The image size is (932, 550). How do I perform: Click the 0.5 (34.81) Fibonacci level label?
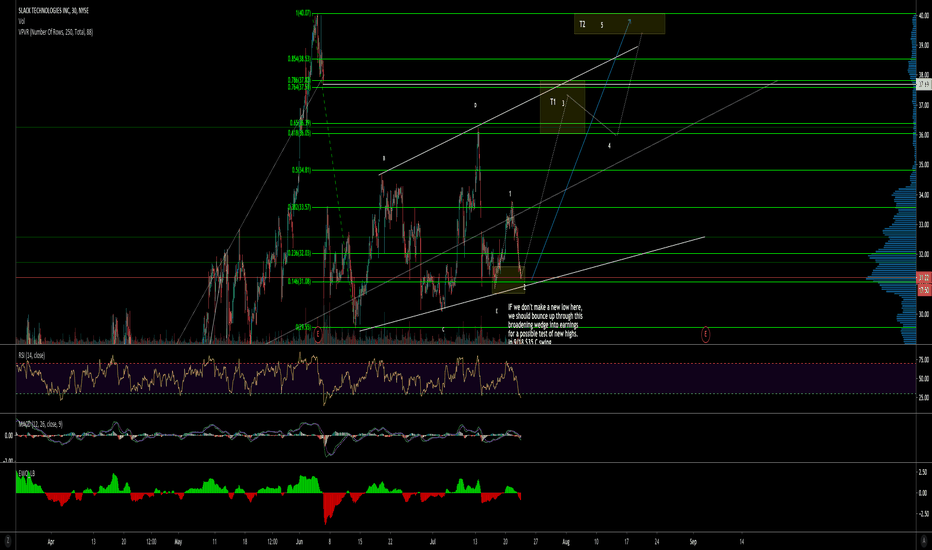(x=301, y=170)
